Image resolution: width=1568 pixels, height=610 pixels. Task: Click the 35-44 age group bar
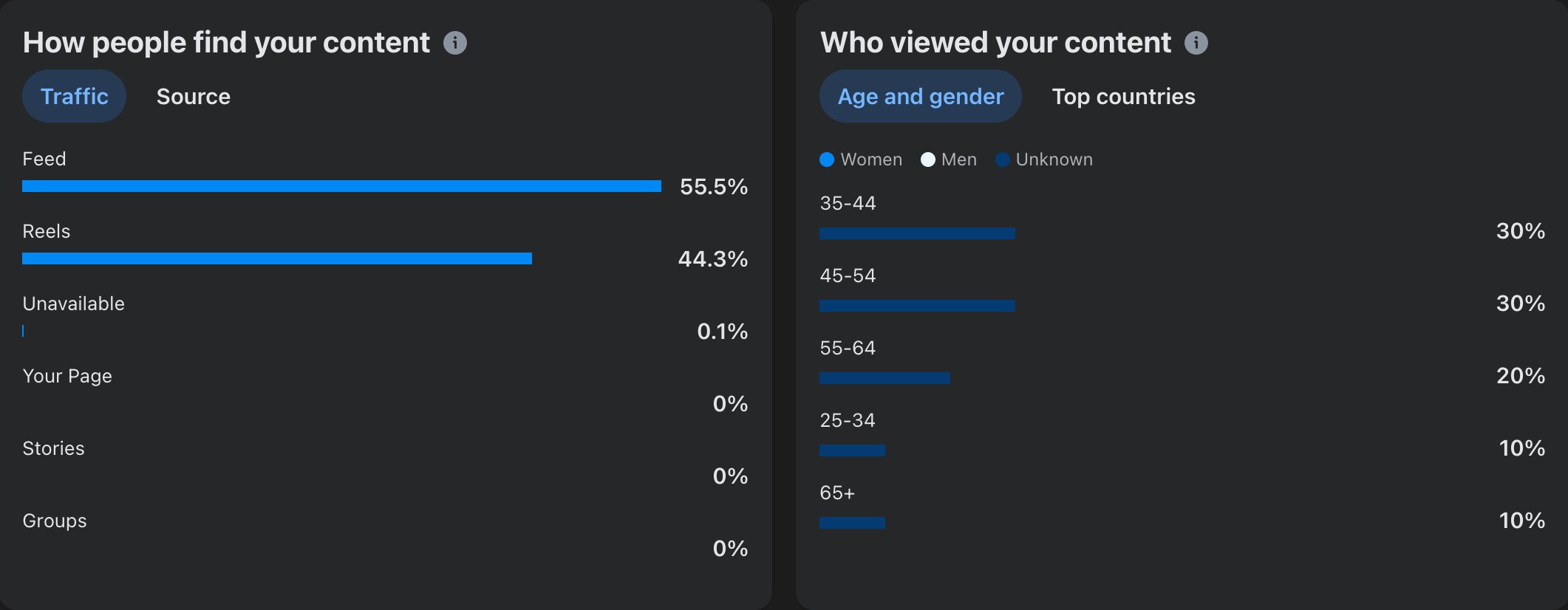coord(917,233)
